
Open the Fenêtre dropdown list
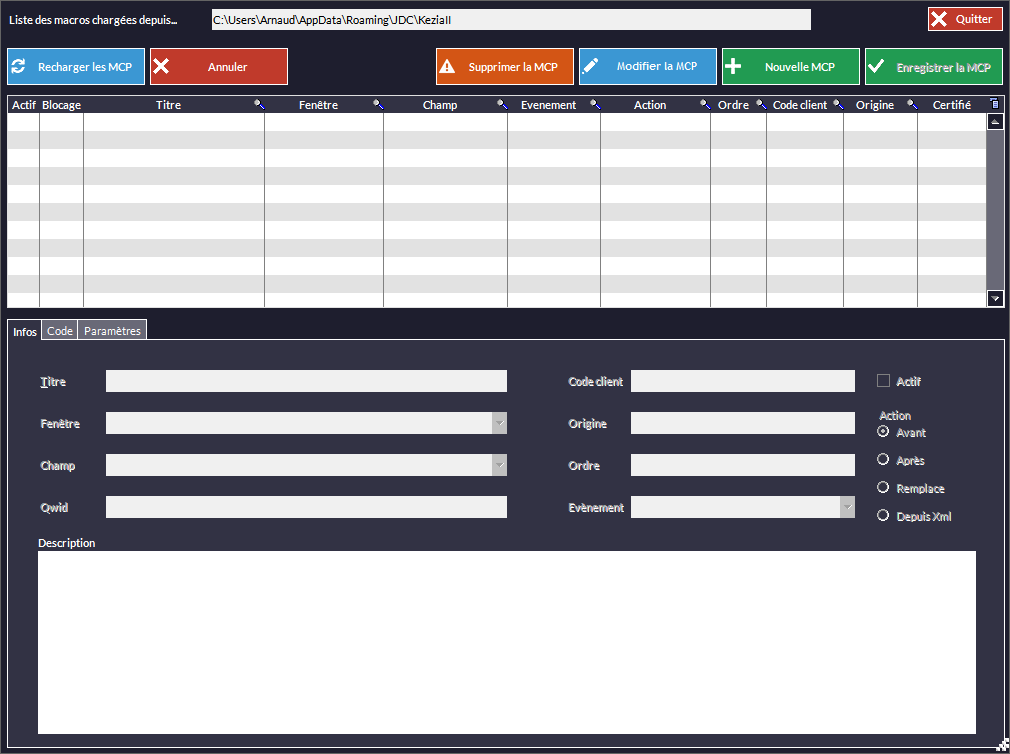499,424
